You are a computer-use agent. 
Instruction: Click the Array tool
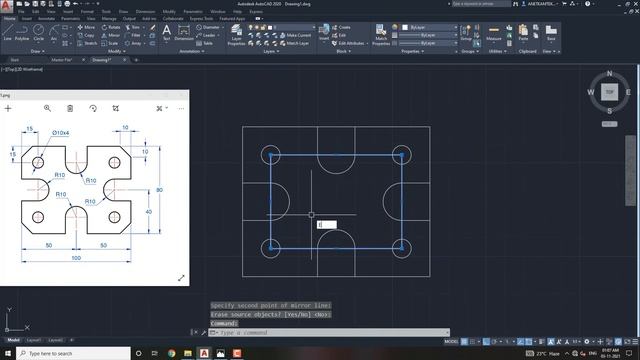click(133, 43)
